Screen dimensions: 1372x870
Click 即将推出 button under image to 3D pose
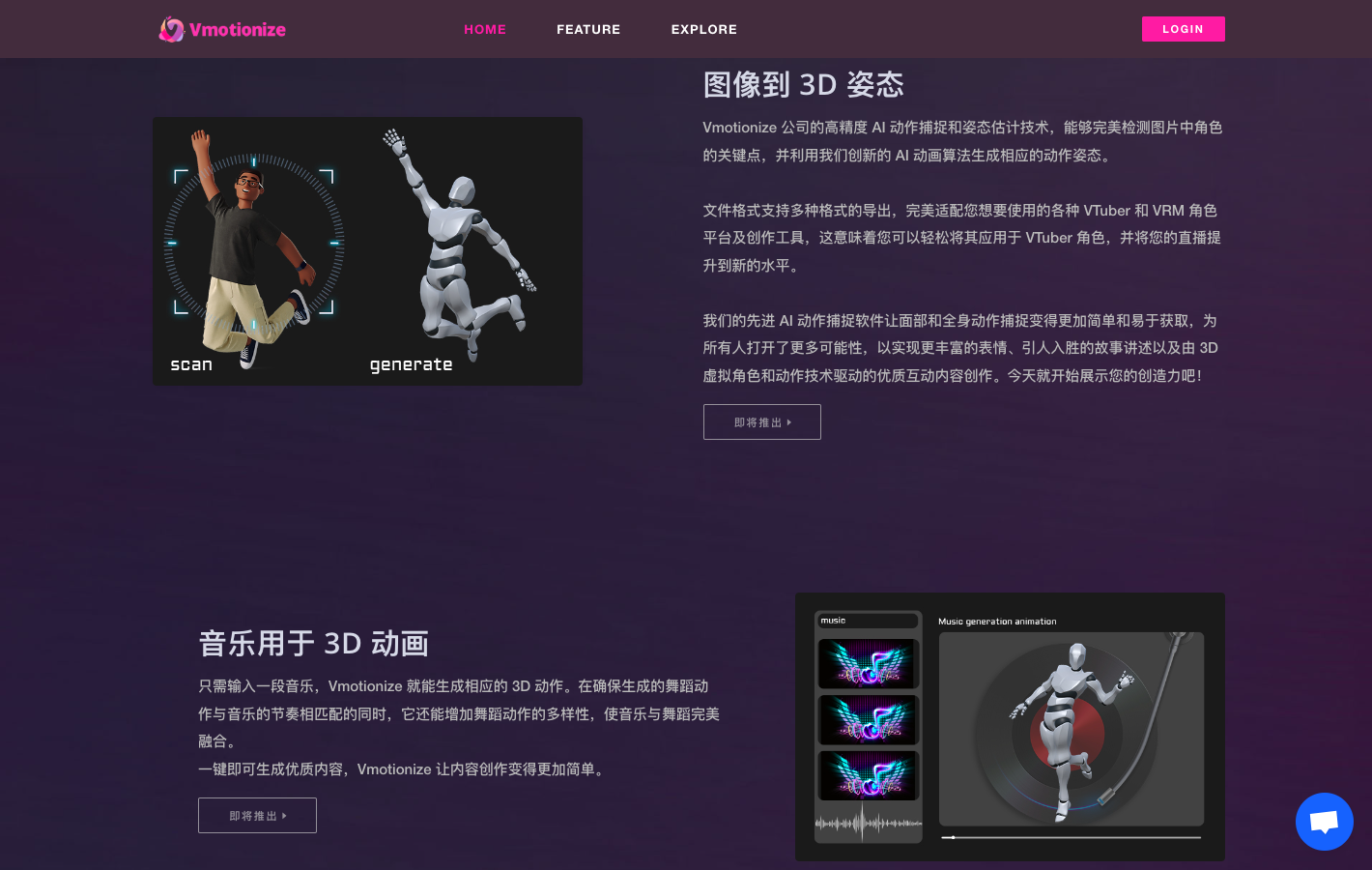coord(761,422)
